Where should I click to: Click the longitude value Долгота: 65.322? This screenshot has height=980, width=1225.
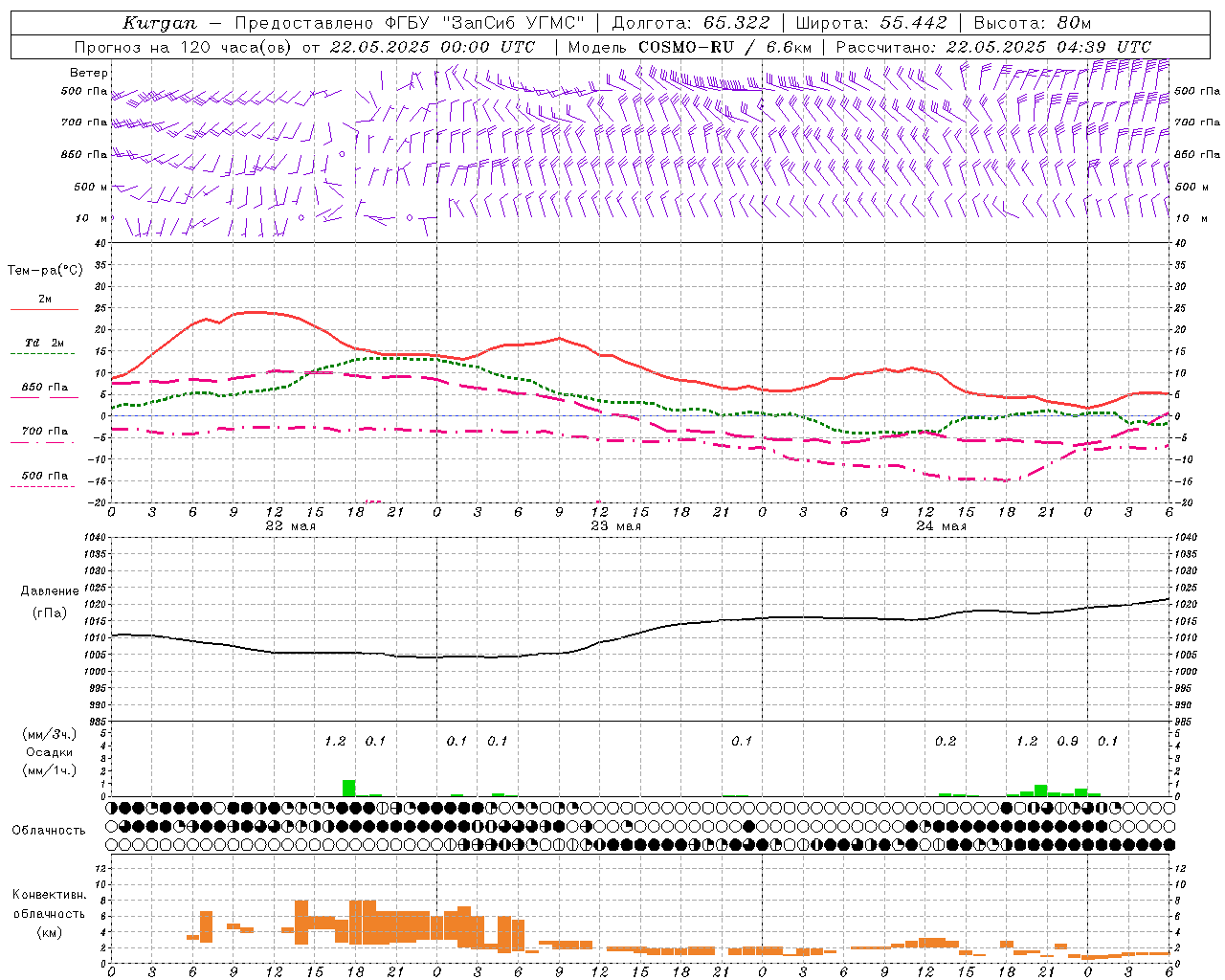point(691,23)
